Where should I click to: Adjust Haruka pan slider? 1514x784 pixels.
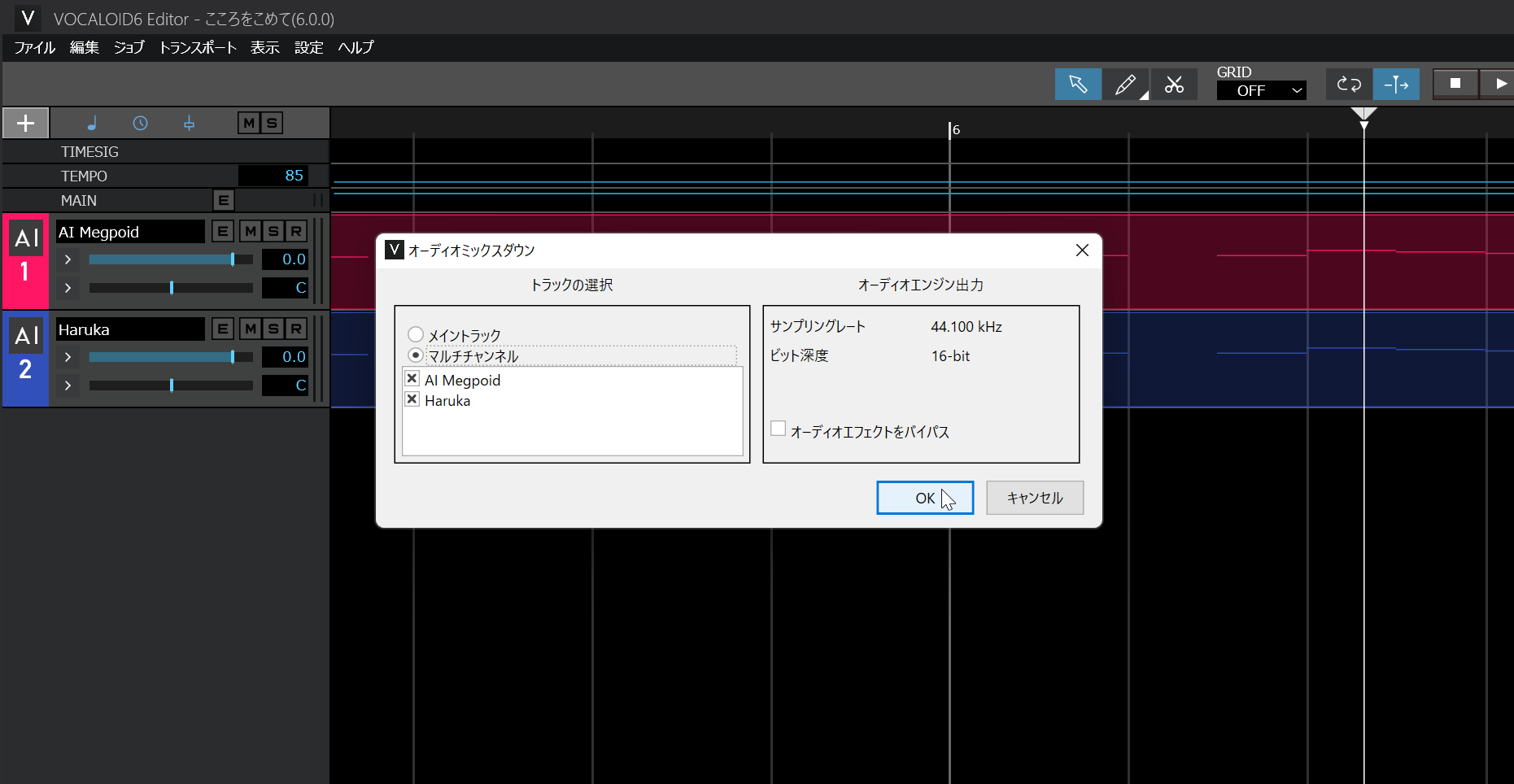coord(171,385)
